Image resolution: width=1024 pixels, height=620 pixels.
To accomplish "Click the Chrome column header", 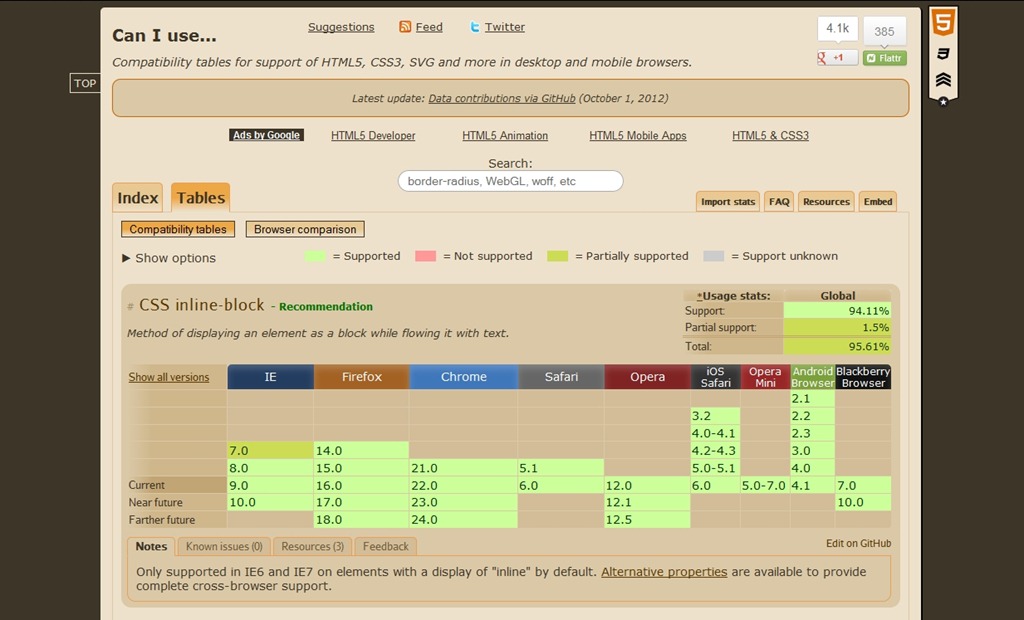I will click(x=464, y=377).
